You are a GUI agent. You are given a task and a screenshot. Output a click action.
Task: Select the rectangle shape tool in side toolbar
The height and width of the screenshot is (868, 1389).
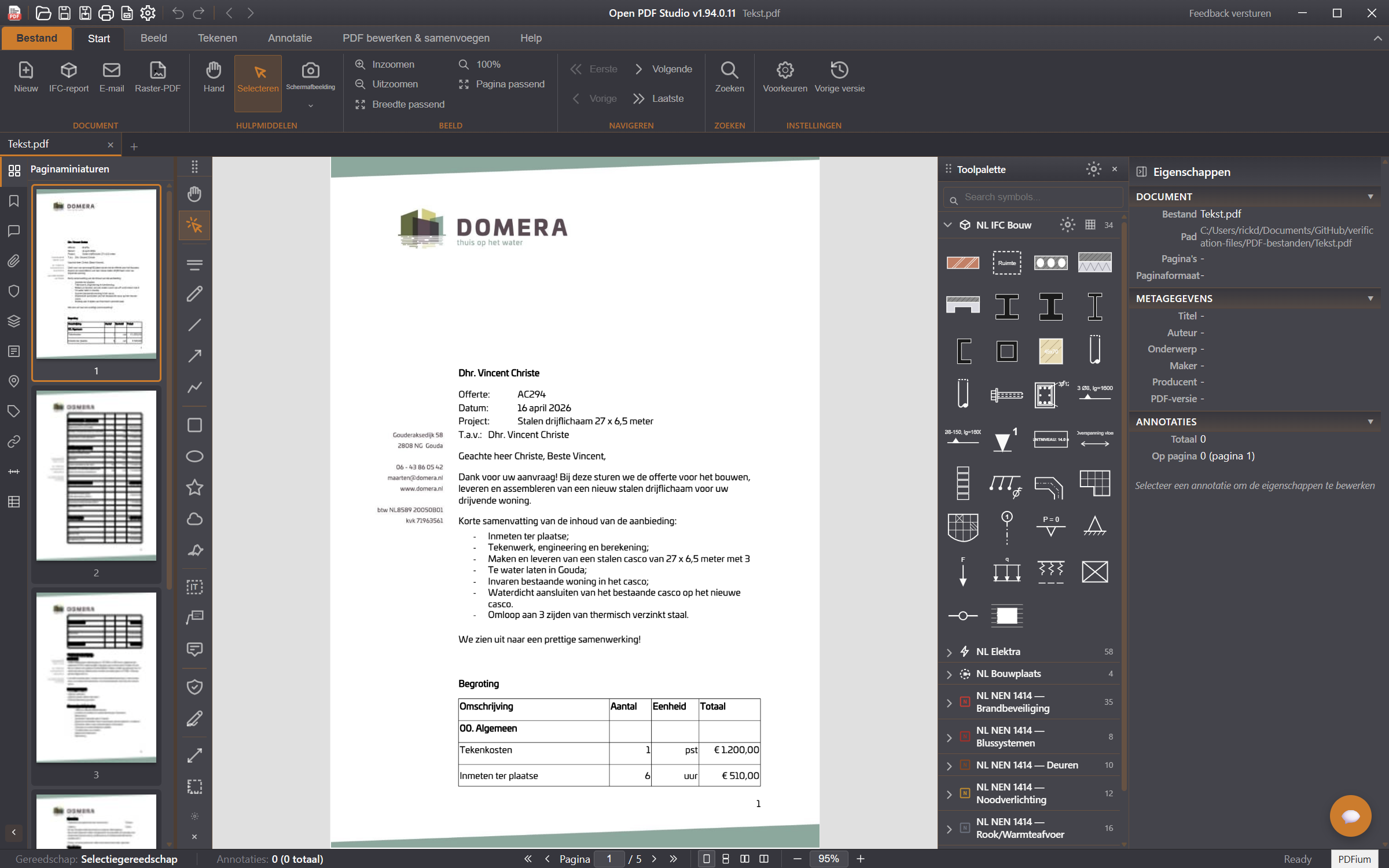click(x=194, y=425)
